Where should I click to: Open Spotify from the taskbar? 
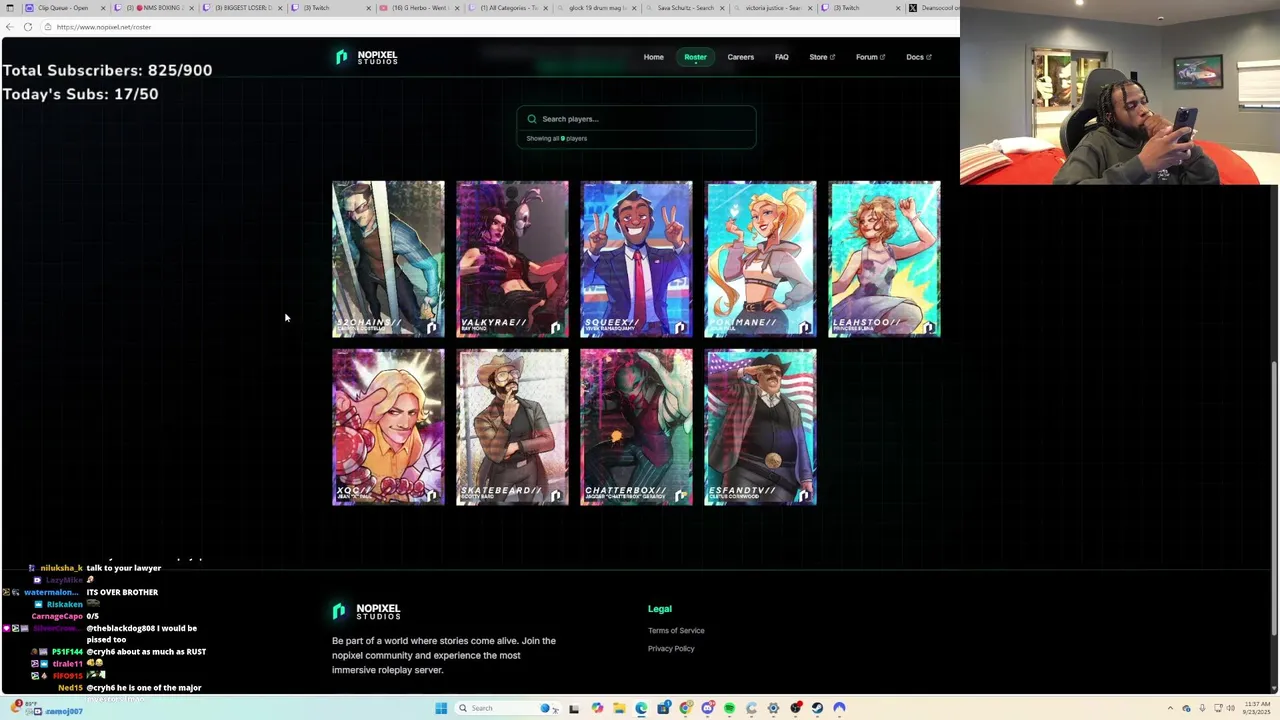(x=729, y=708)
